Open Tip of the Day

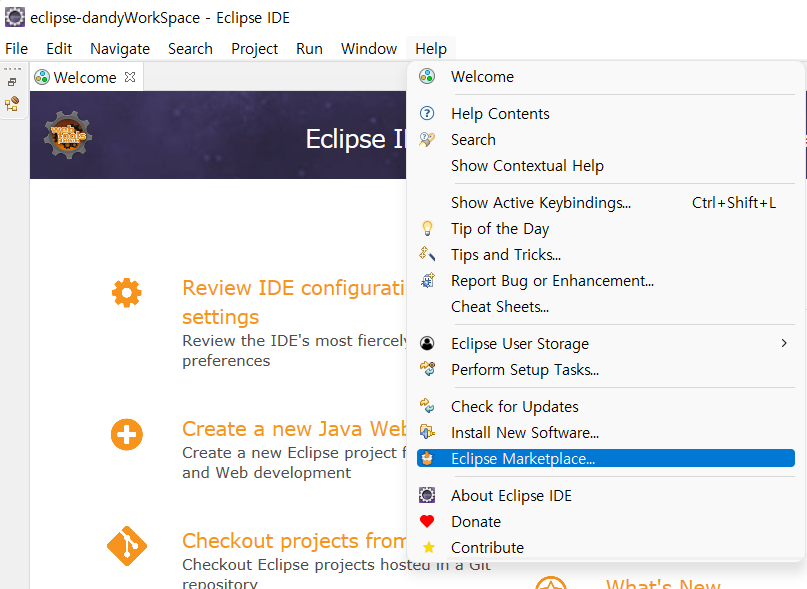[x=606, y=229]
